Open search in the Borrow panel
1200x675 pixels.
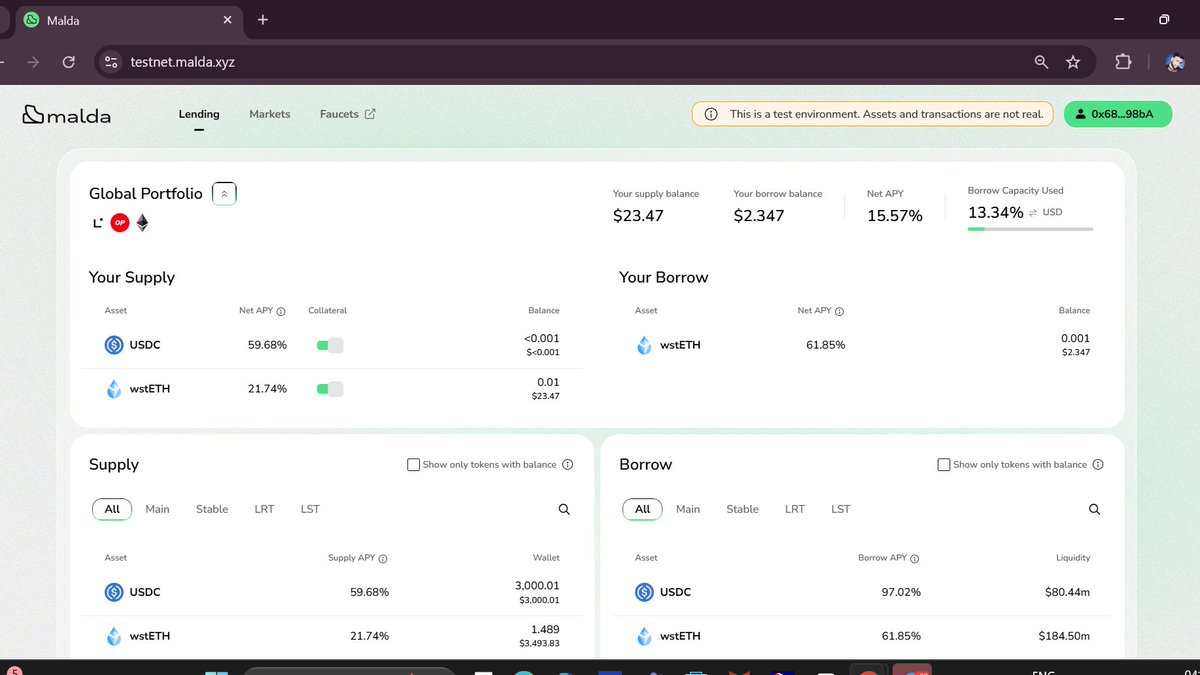[x=1094, y=509]
